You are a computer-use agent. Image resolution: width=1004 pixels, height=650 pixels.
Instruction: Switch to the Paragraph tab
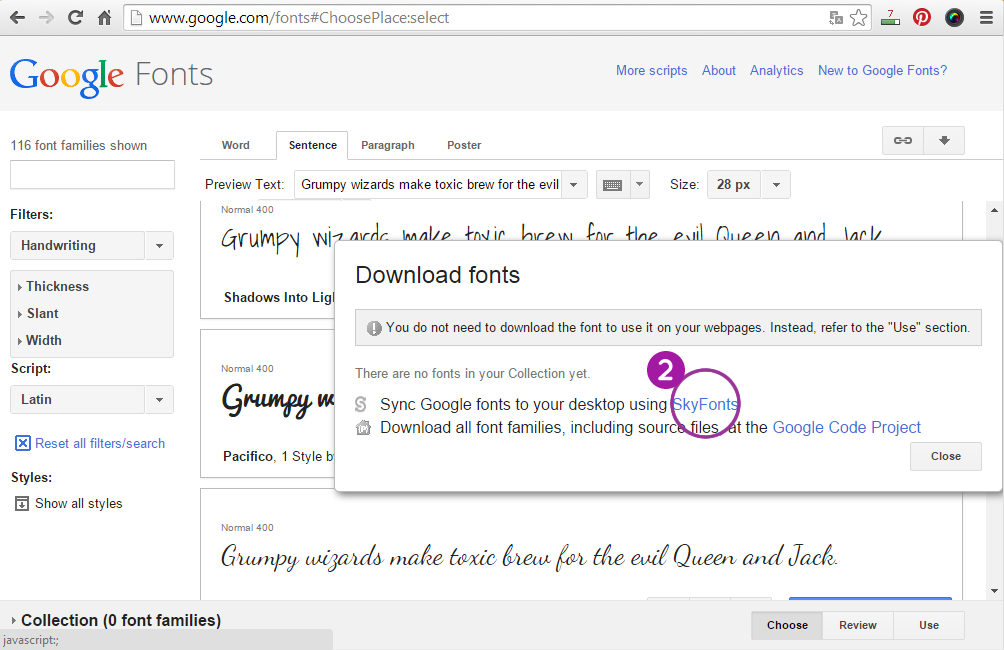(387, 146)
